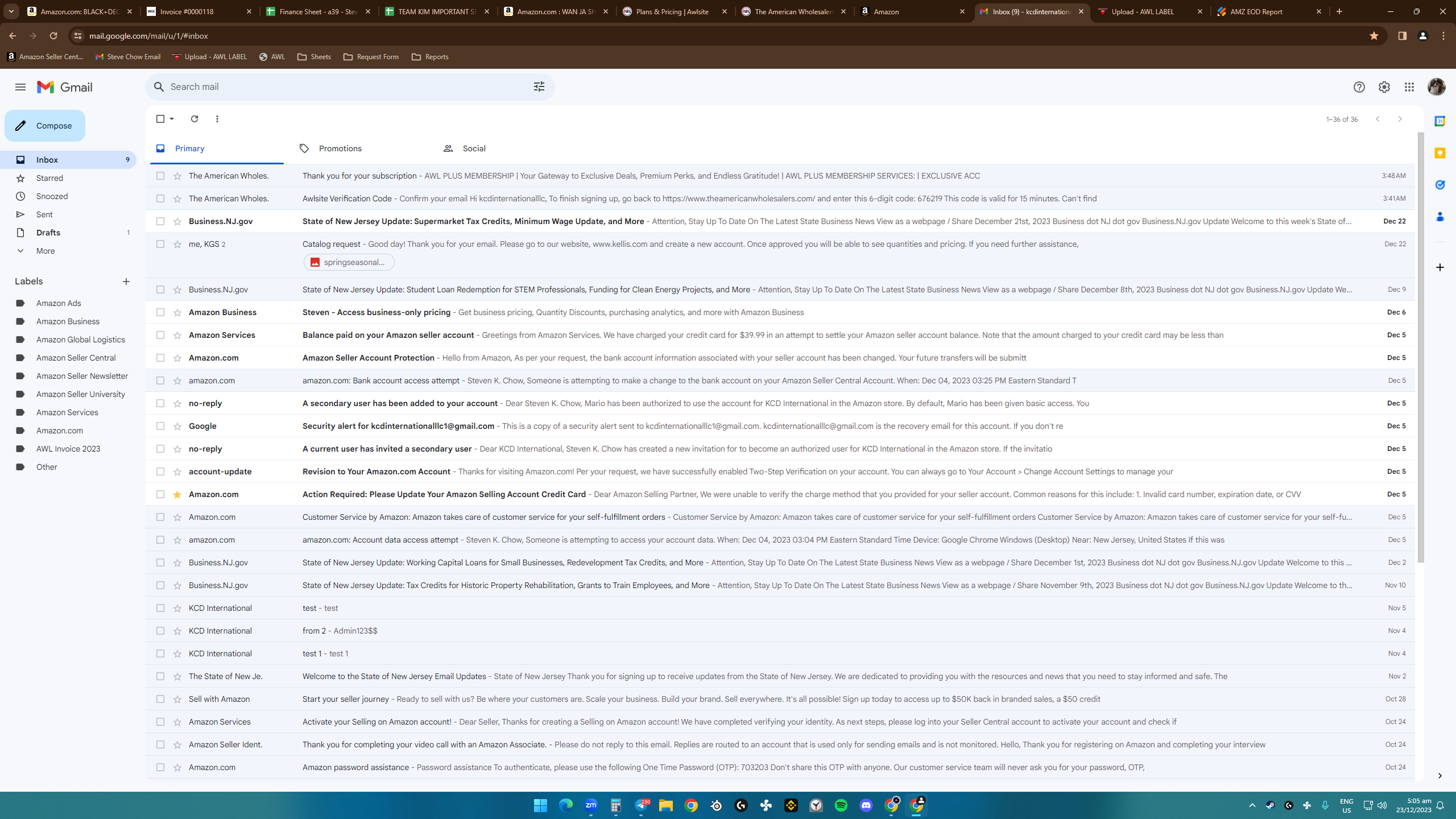The width and height of the screenshot is (1456, 819).
Task: Open File Explorer from the taskbar
Action: (666, 805)
